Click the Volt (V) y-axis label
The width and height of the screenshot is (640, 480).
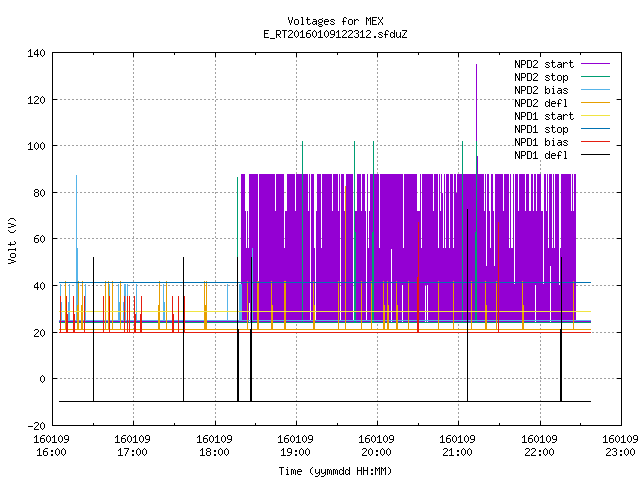tap(13, 240)
